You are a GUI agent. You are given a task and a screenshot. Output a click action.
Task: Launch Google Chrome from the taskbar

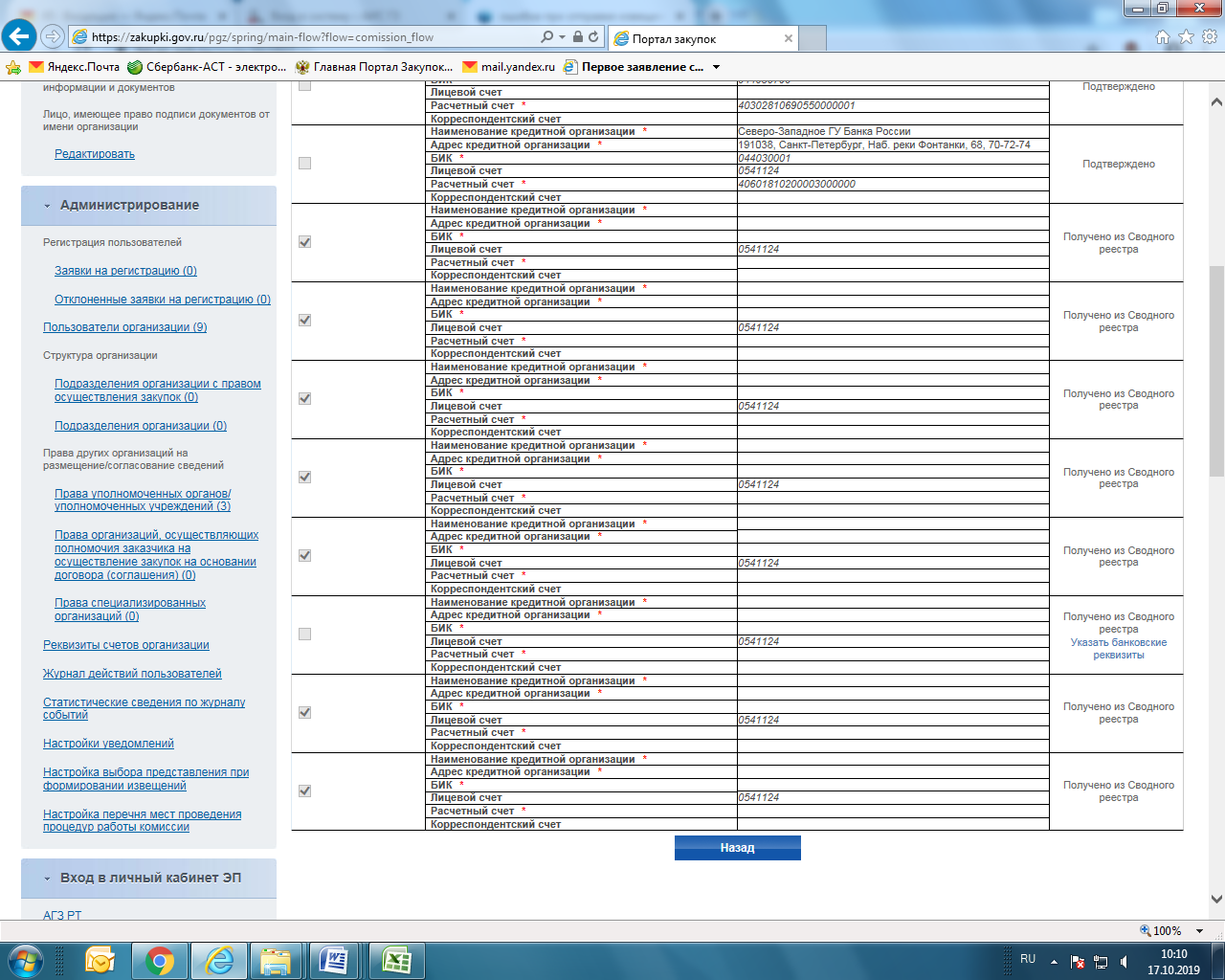[159, 960]
